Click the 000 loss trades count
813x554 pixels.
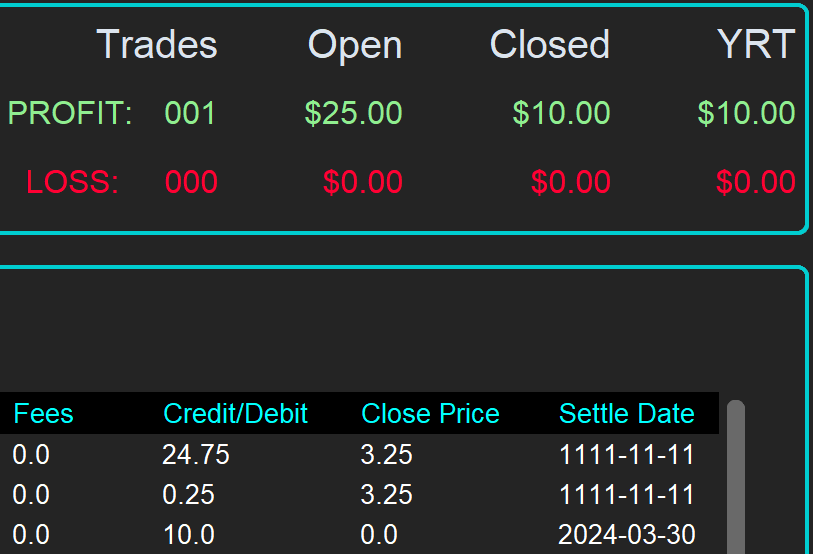coord(190,183)
